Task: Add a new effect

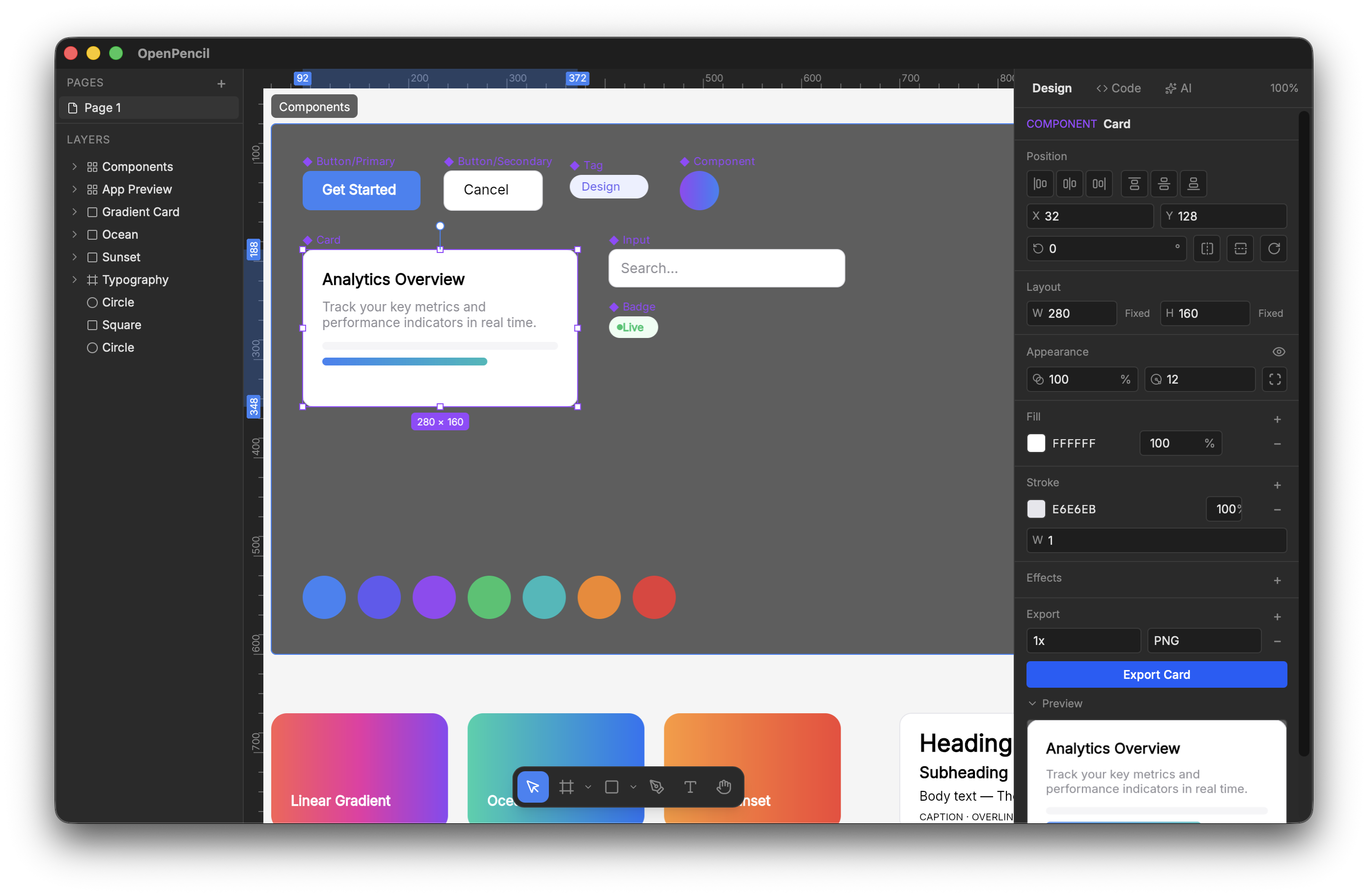Action: pos(1277,581)
